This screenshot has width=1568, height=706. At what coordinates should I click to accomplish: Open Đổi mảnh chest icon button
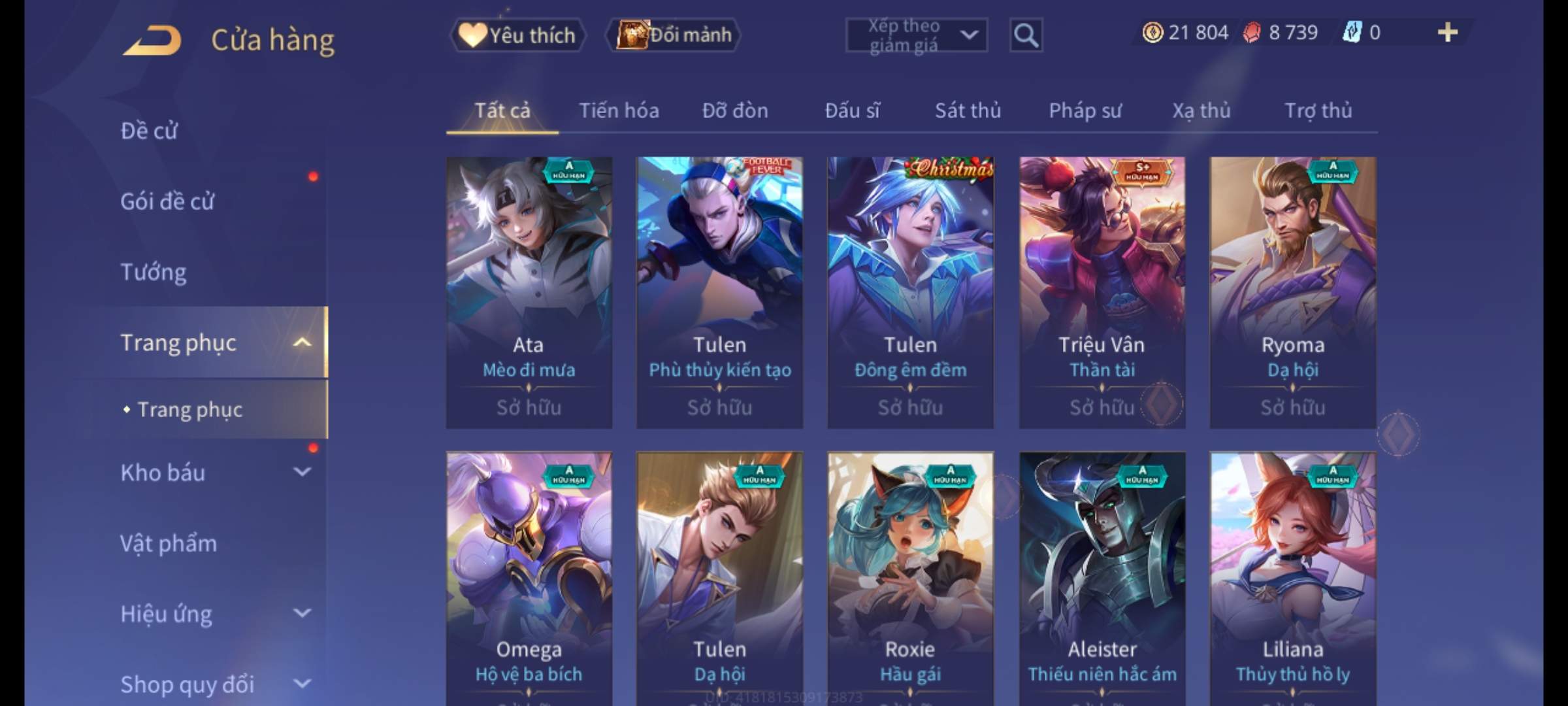[x=674, y=35]
